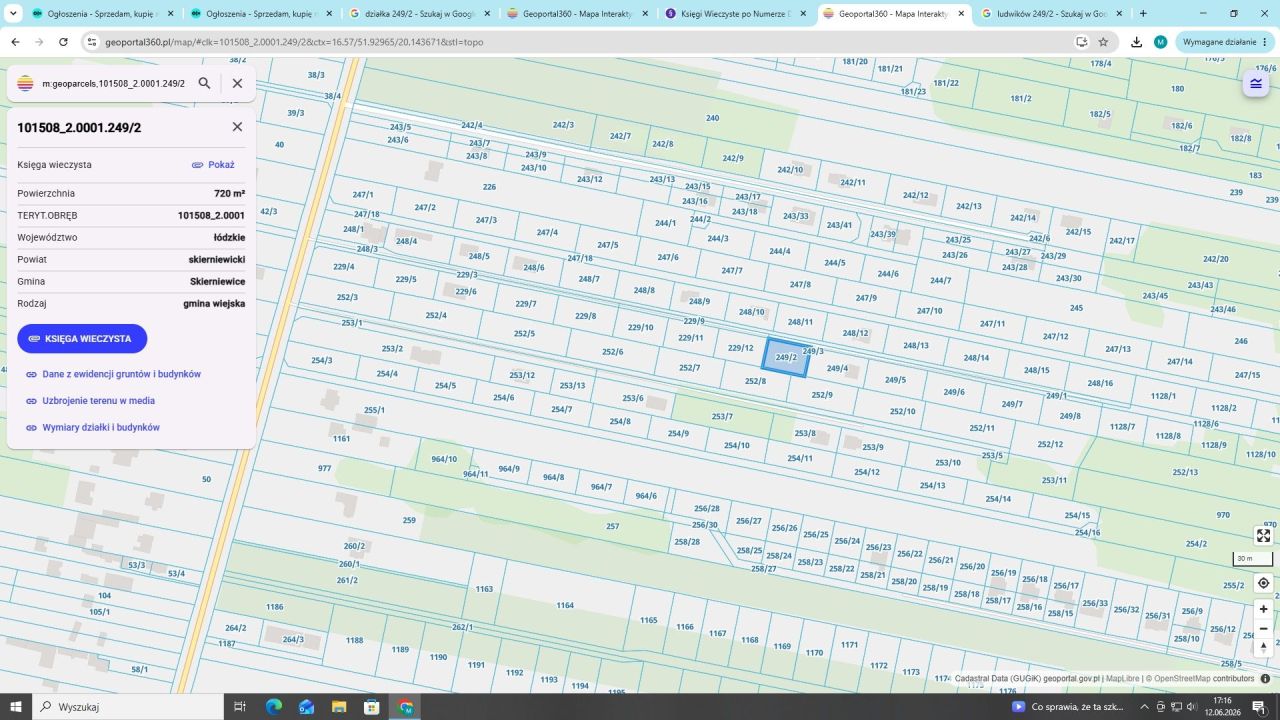The width and height of the screenshot is (1280, 720).
Task: Open Microsoft Store from the taskbar
Action: 372,707
